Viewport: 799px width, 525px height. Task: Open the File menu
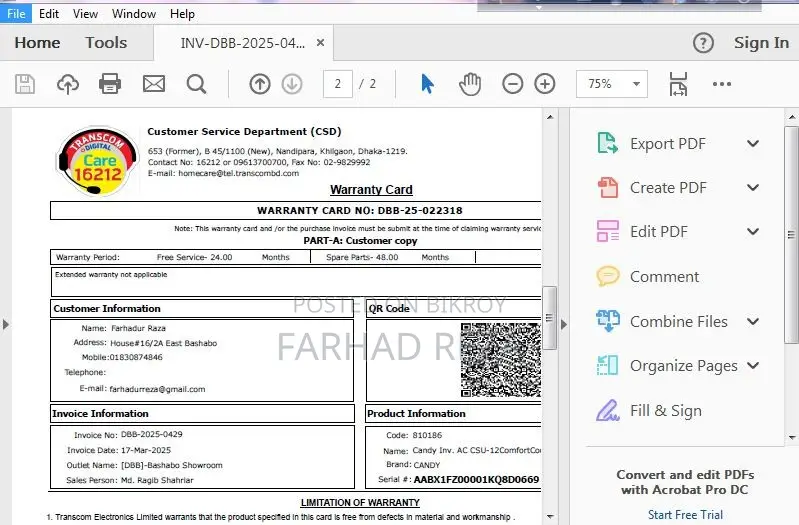click(16, 14)
